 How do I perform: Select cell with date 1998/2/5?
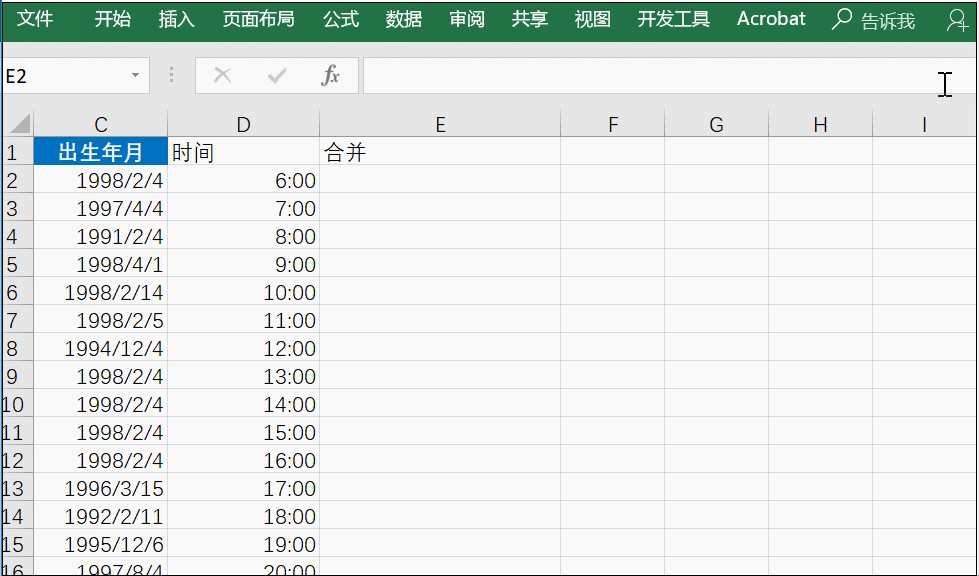[101, 320]
